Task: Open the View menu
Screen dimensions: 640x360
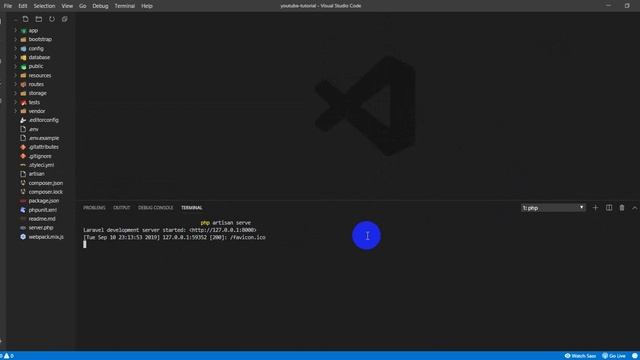Action: (67, 6)
